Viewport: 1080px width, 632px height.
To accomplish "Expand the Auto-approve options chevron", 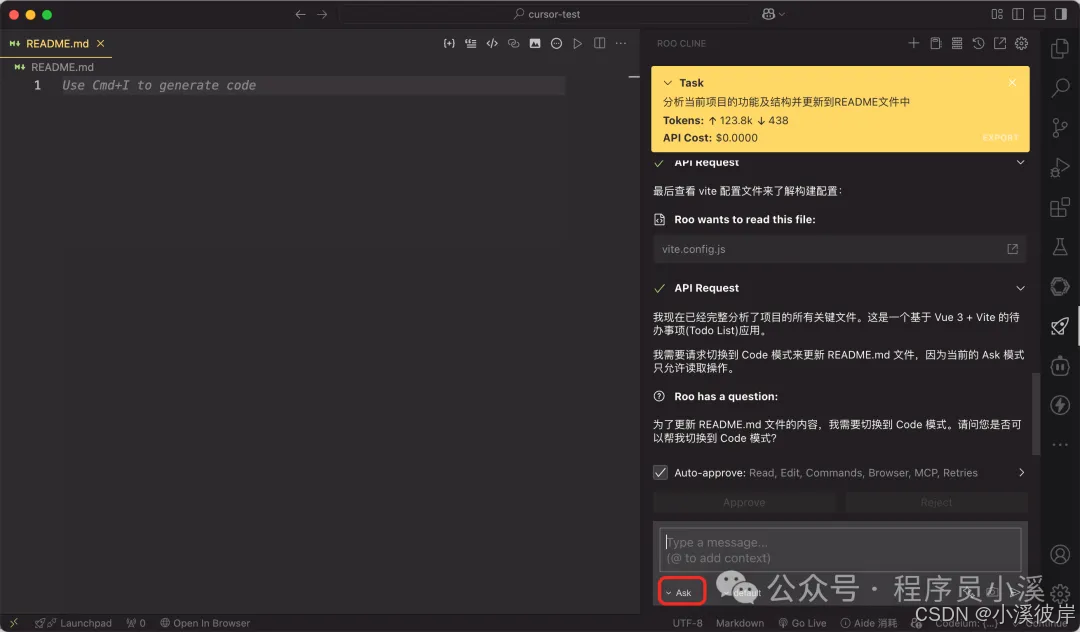I will tap(1021, 472).
